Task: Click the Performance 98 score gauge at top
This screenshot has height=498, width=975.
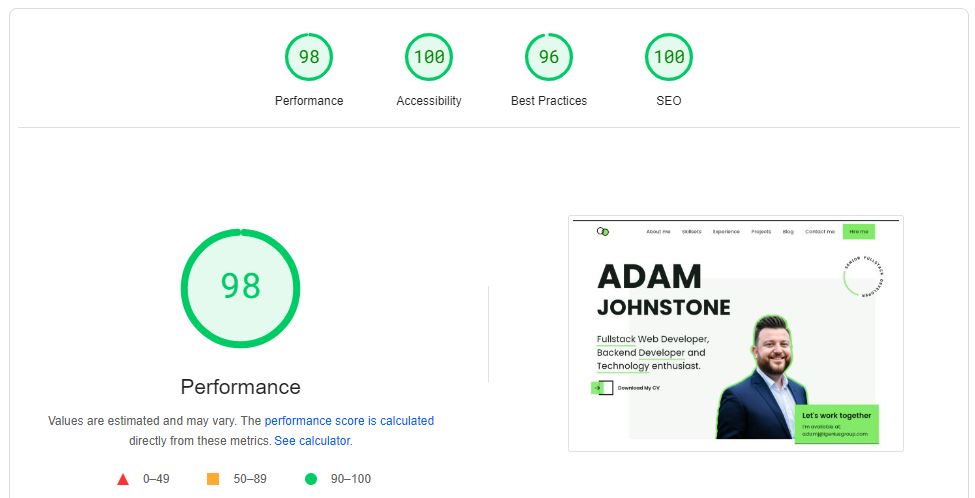Action: click(309, 57)
